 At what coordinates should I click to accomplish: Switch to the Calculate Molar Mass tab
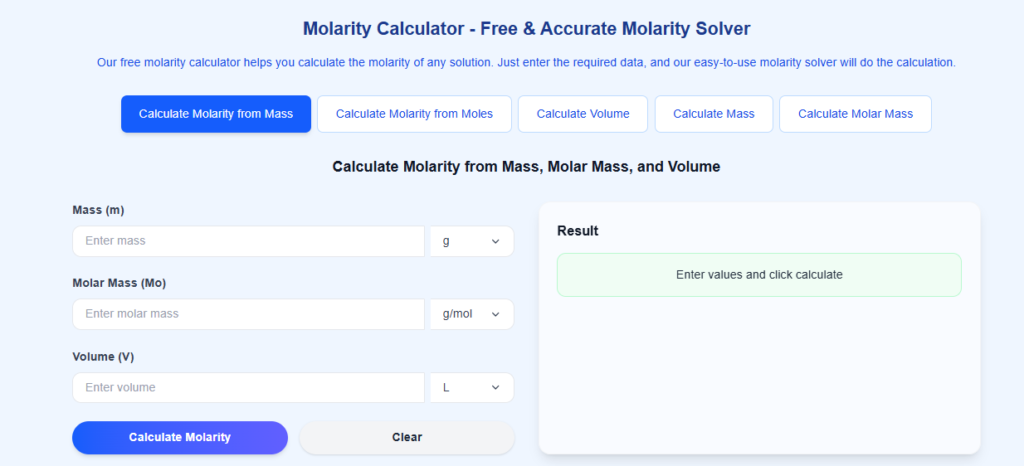tap(855, 114)
